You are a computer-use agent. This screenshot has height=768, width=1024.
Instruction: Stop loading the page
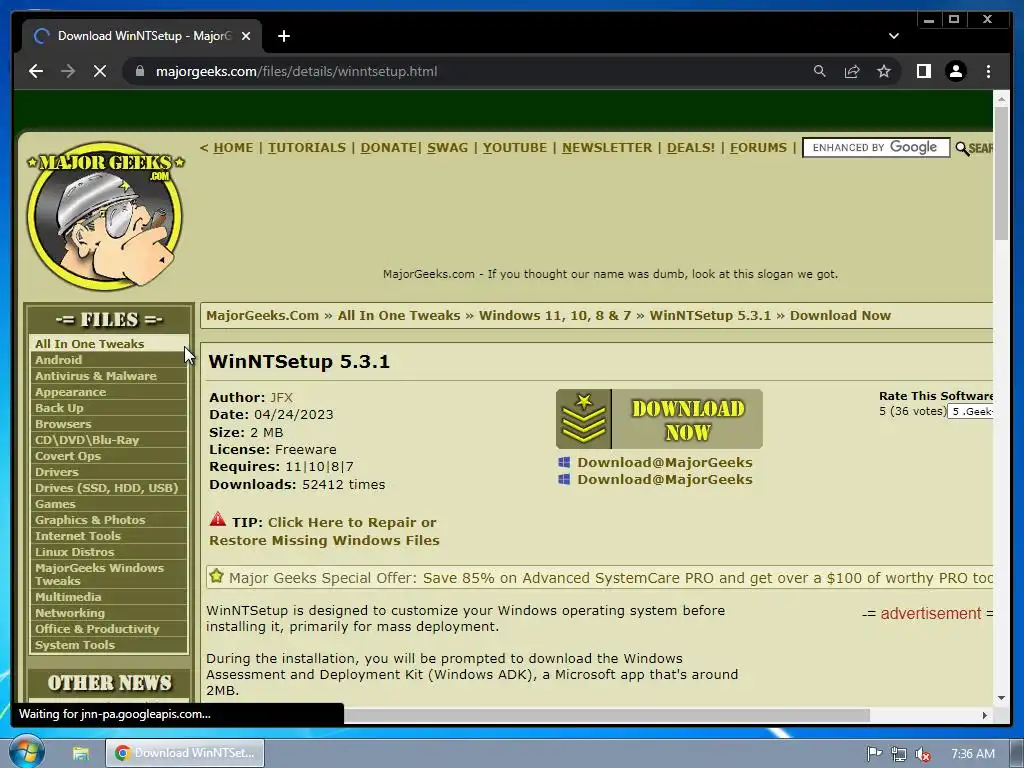(x=100, y=71)
